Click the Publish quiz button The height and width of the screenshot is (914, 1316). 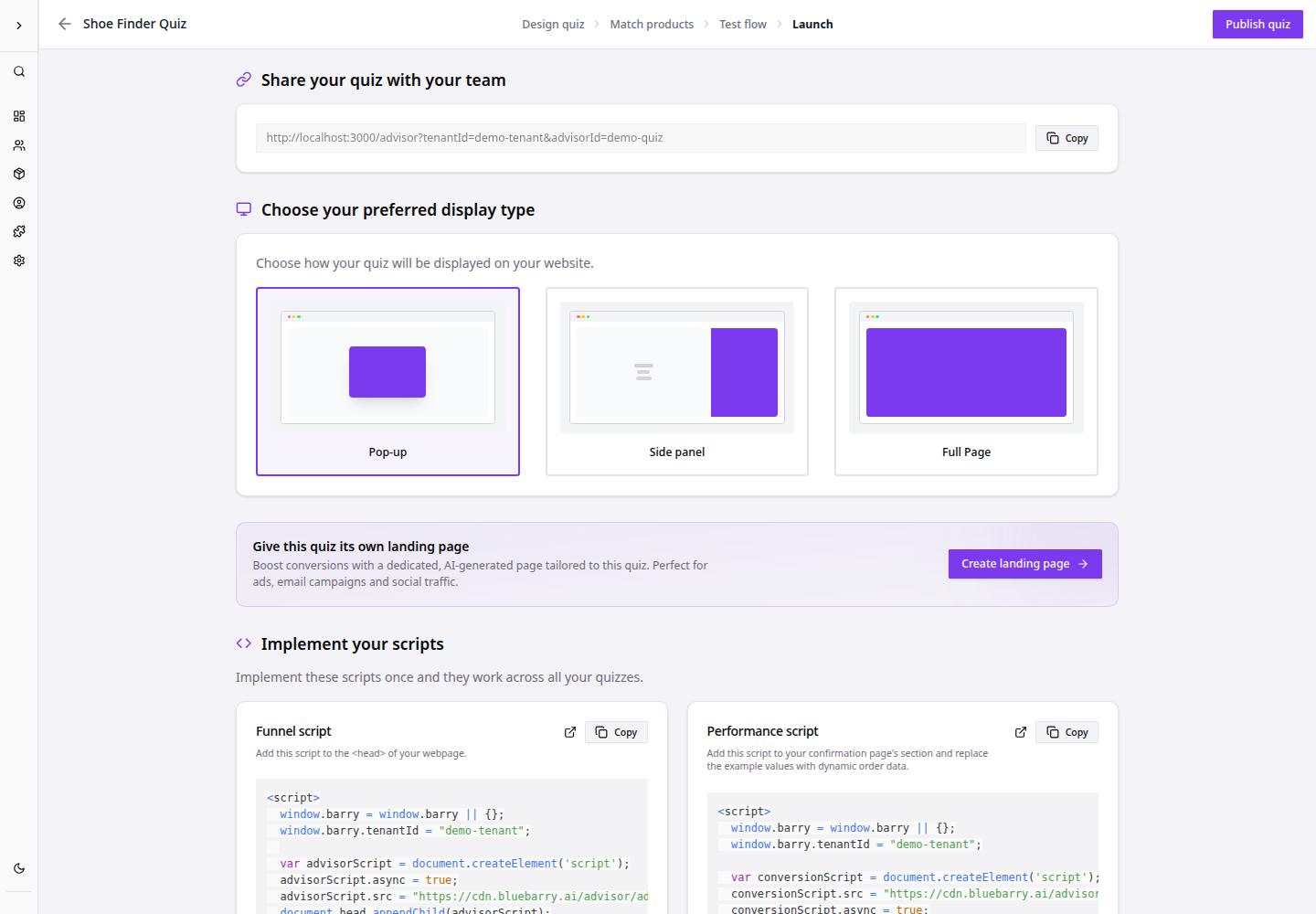(1258, 25)
